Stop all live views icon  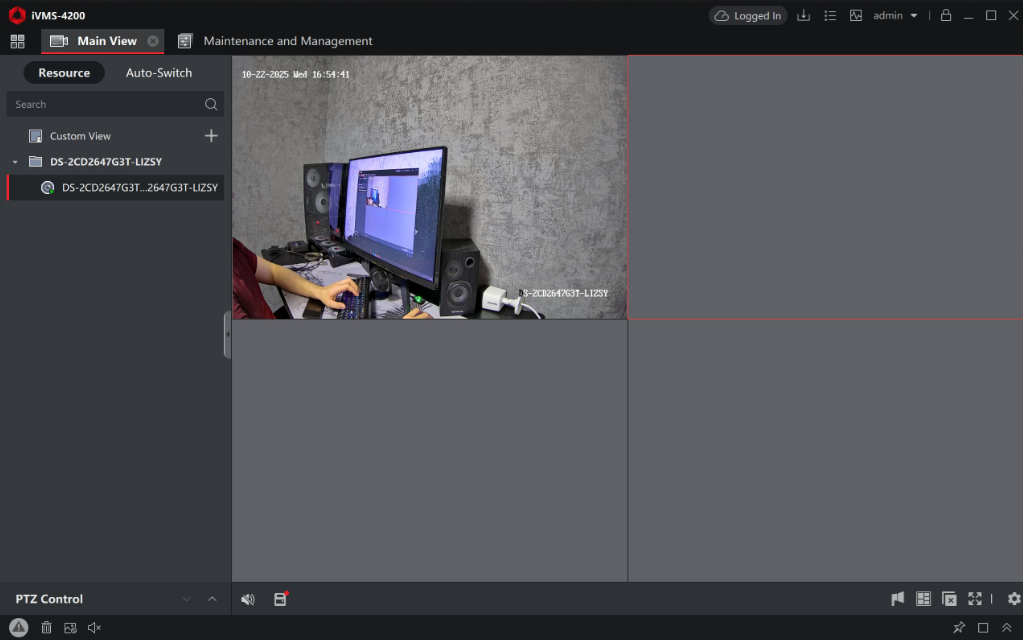pyautogui.click(x=949, y=599)
